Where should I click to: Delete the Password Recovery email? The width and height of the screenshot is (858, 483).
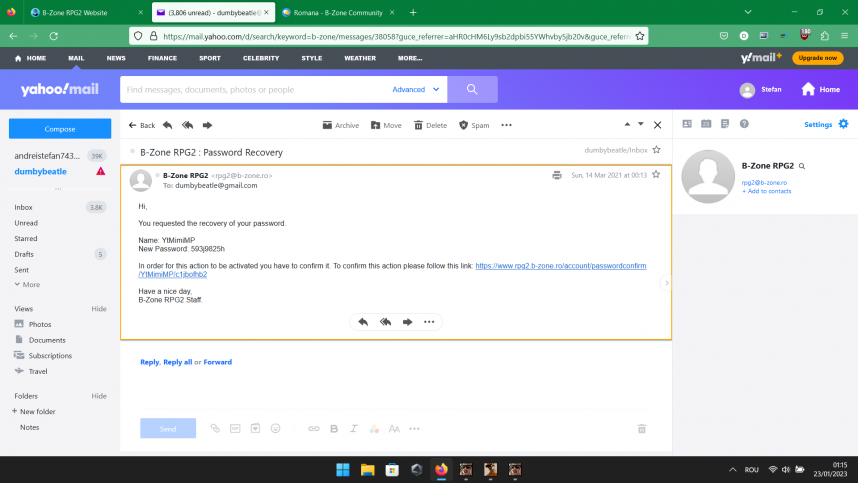431,125
